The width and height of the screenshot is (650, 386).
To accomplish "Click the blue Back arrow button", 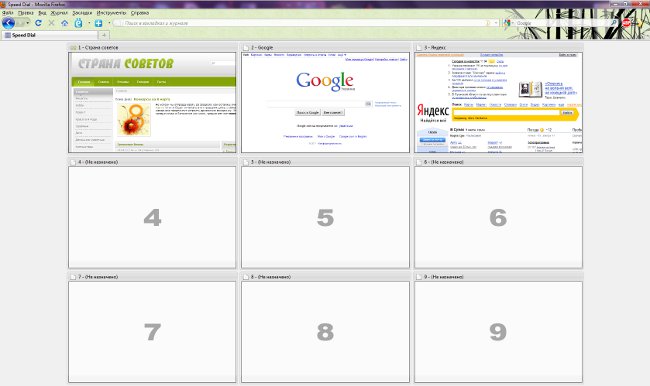I will [8, 23].
